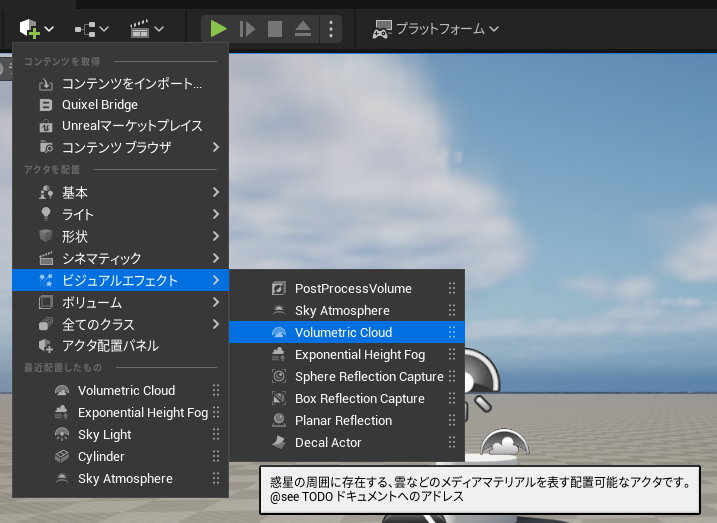The image size is (717, 523).
Task: Click the Stop simulation button
Action: 275,29
